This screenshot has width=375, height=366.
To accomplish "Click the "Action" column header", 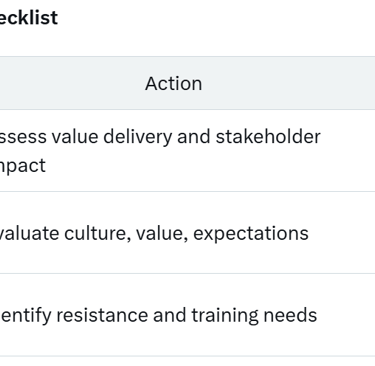I will [173, 83].
